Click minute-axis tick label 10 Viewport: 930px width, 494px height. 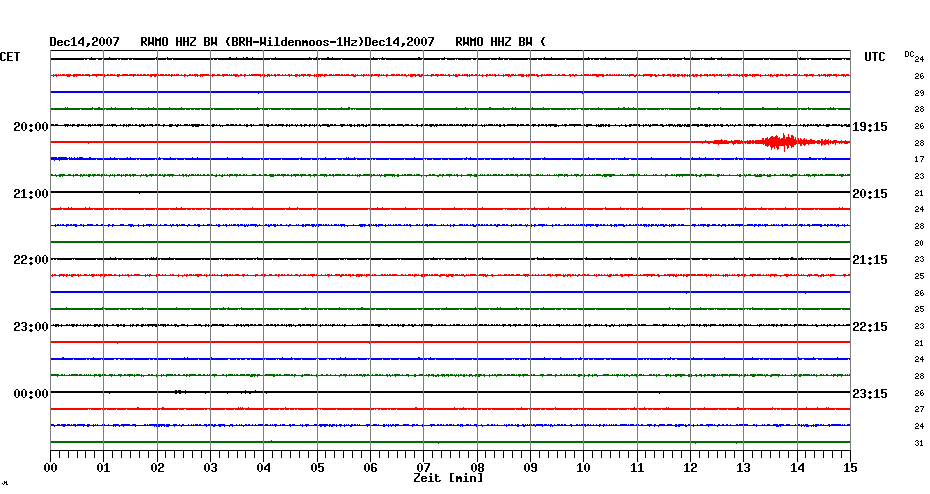coord(584,468)
